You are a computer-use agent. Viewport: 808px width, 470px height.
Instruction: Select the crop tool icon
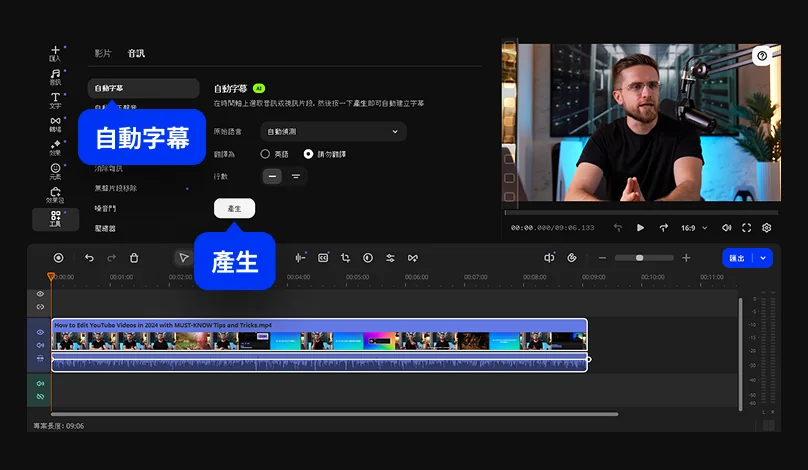[345, 258]
